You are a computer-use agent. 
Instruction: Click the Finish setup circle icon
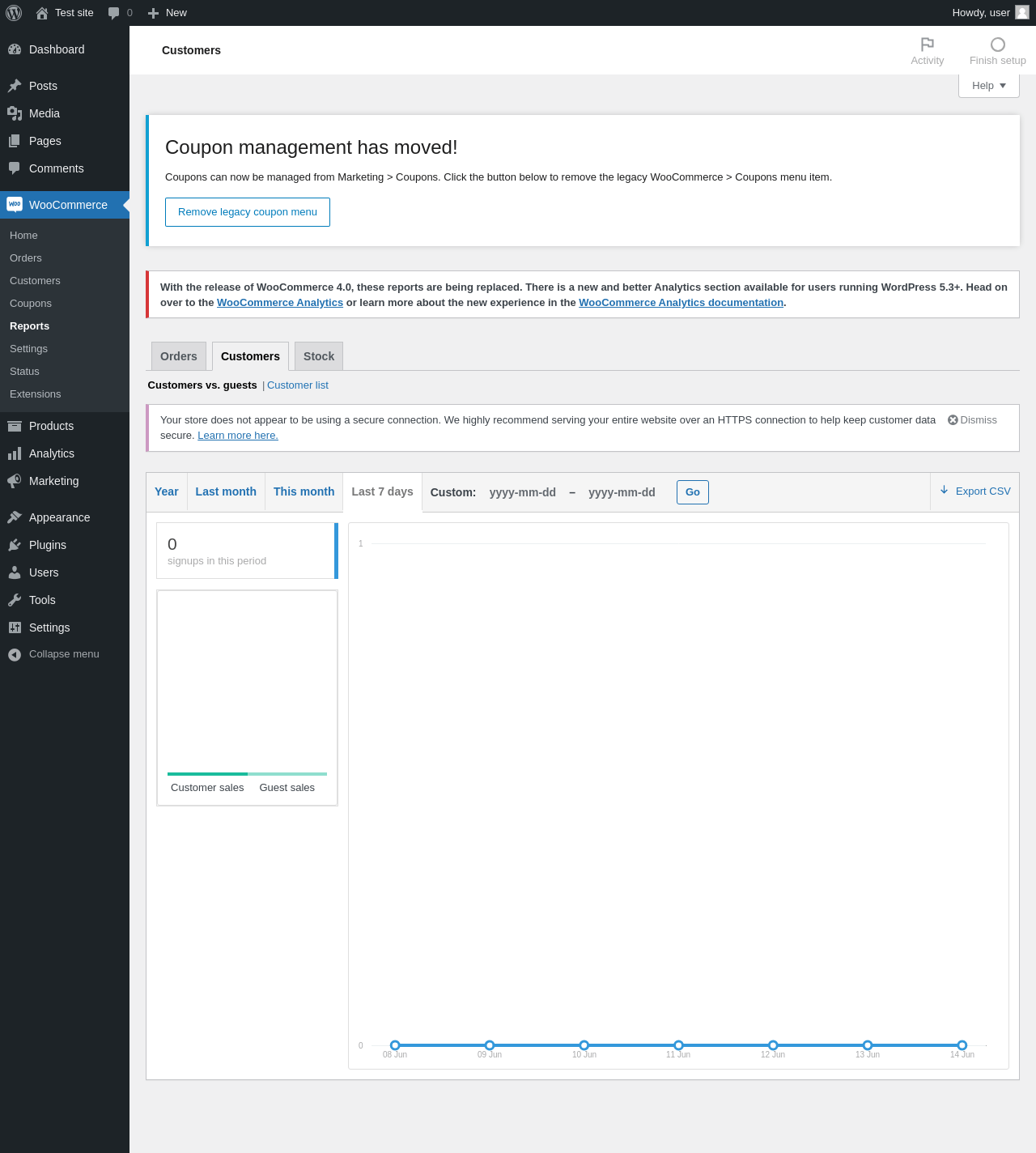(x=998, y=45)
